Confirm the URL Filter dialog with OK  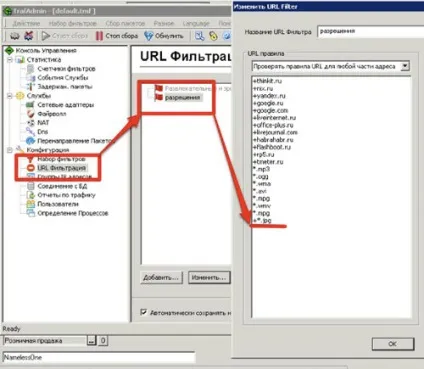pos(393,344)
